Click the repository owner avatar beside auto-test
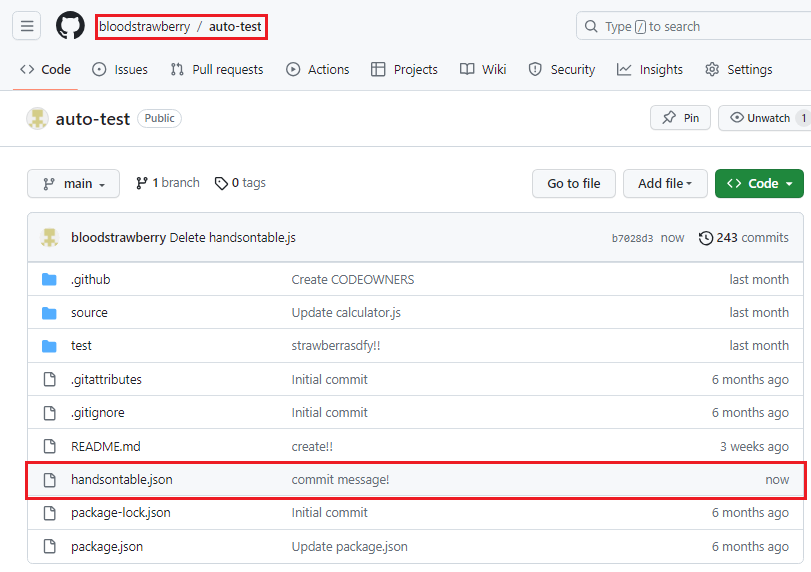This screenshot has height=572, width=811. point(37,118)
